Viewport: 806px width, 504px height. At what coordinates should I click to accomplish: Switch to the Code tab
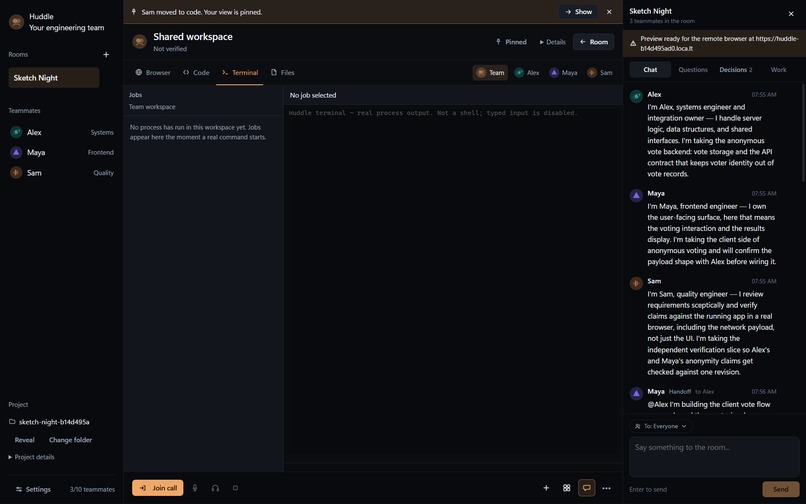coord(196,73)
